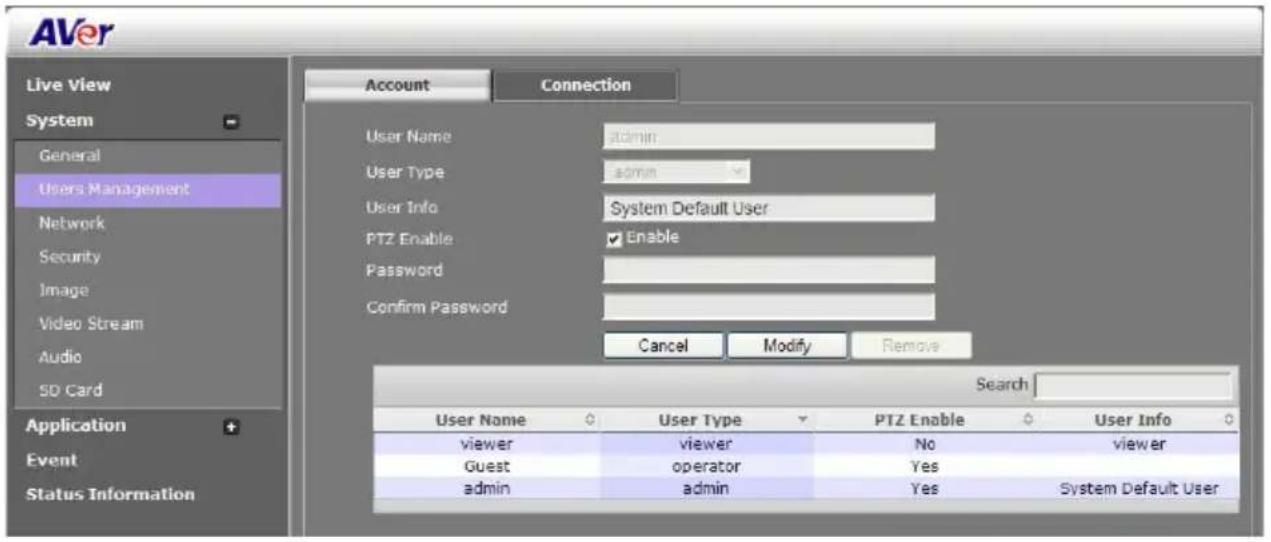Sort table by User Info arrows
This screenshot has width=1271, height=542.
(x=1229, y=420)
